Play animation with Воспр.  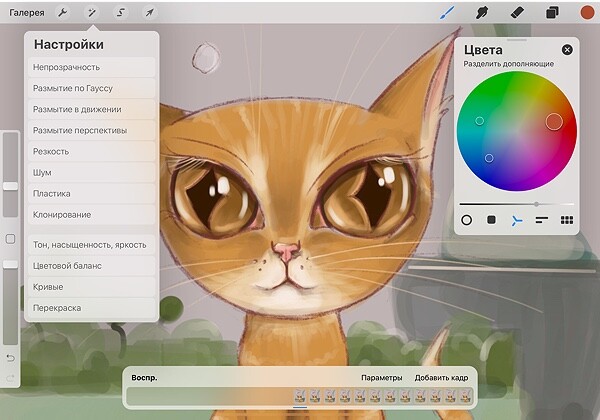coord(144,378)
